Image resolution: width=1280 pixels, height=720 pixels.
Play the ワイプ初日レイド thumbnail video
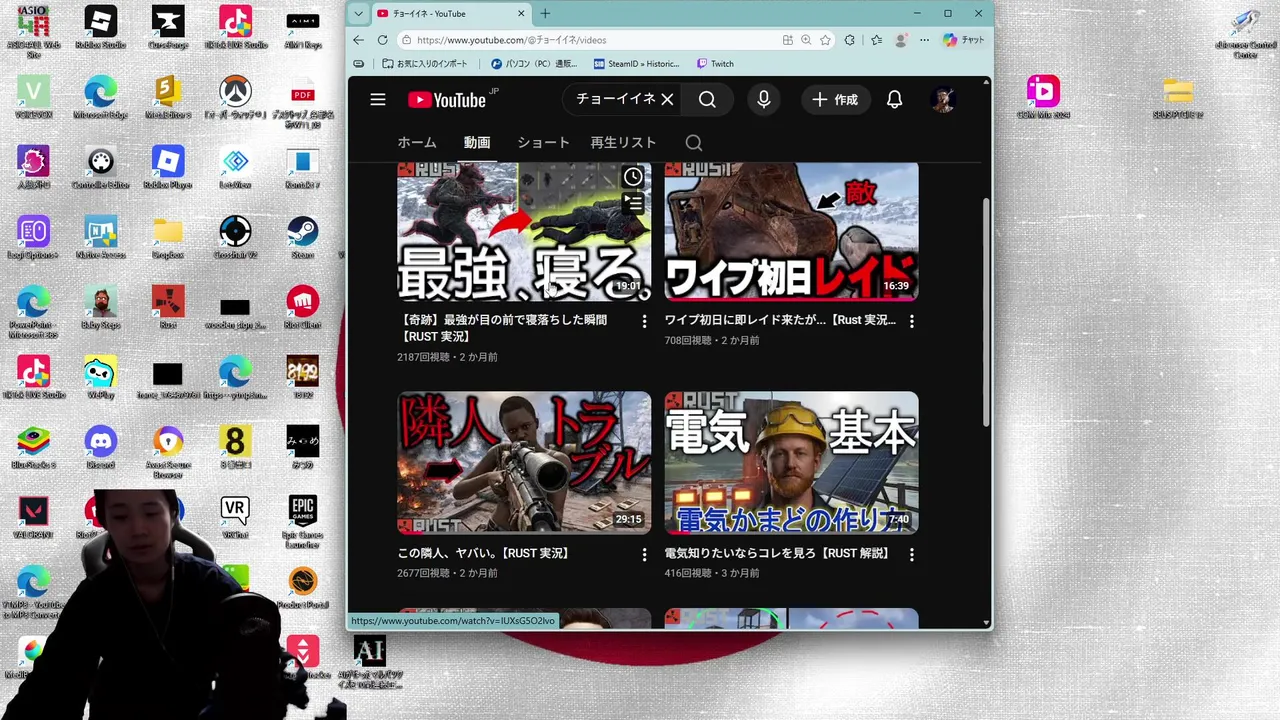click(791, 232)
